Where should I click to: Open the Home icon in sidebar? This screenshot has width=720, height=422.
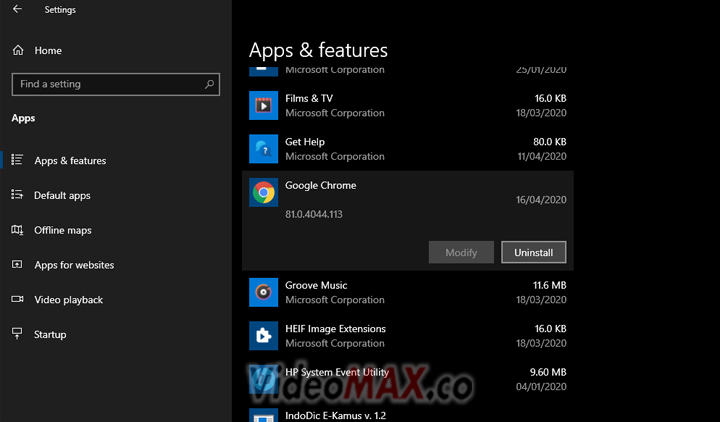18,50
